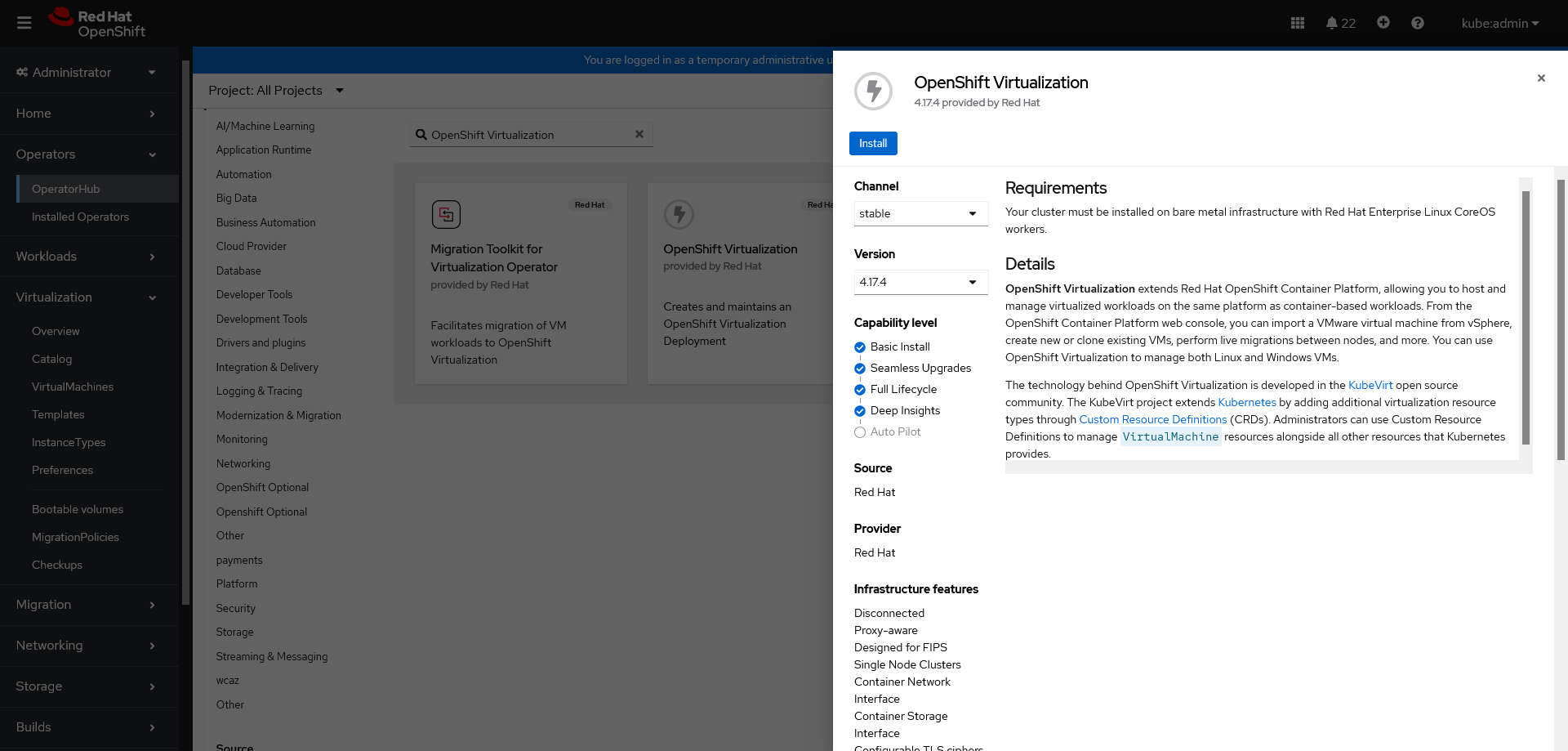Click the Administrator perspective gear icon
This screenshot has height=751, width=1568.
pyautogui.click(x=21, y=72)
